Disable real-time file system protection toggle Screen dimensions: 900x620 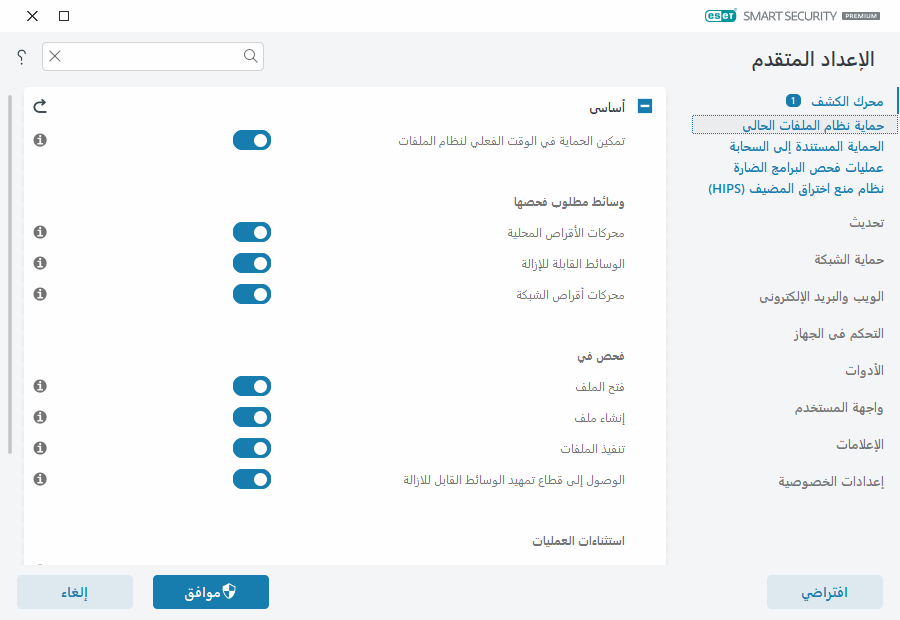252,140
